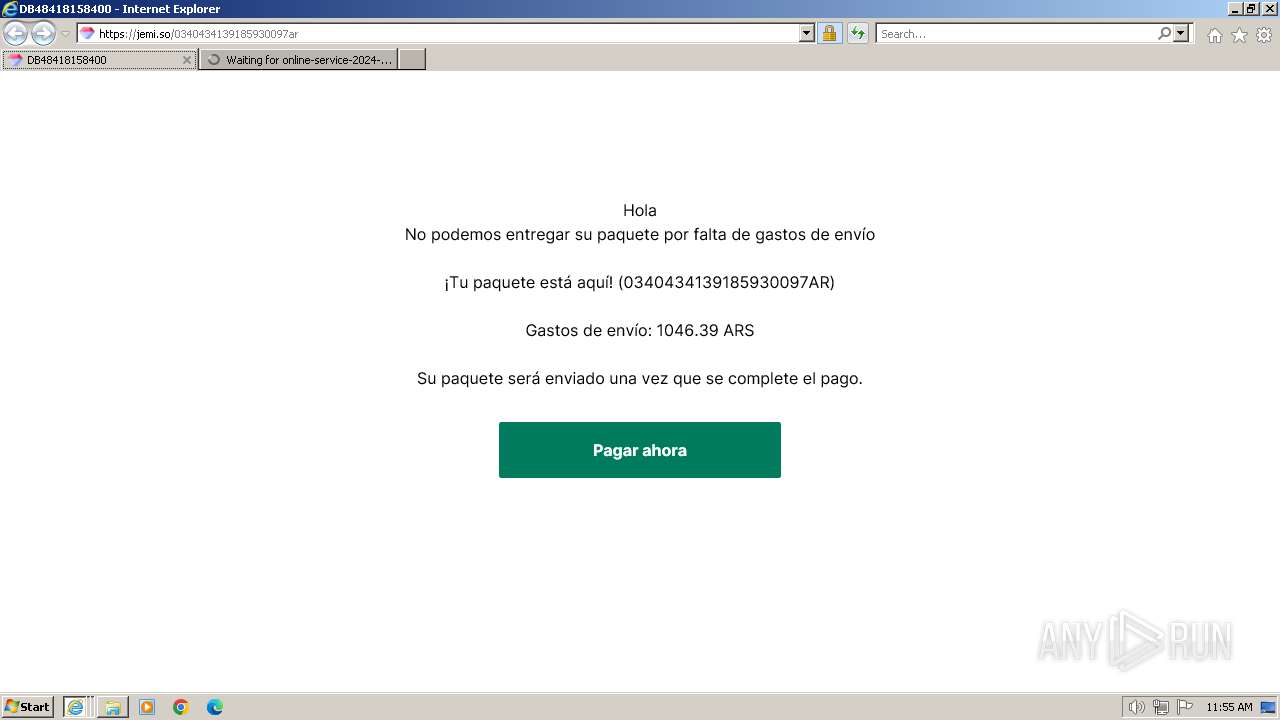
Task: Click the Back navigation arrow
Action: coord(15,34)
